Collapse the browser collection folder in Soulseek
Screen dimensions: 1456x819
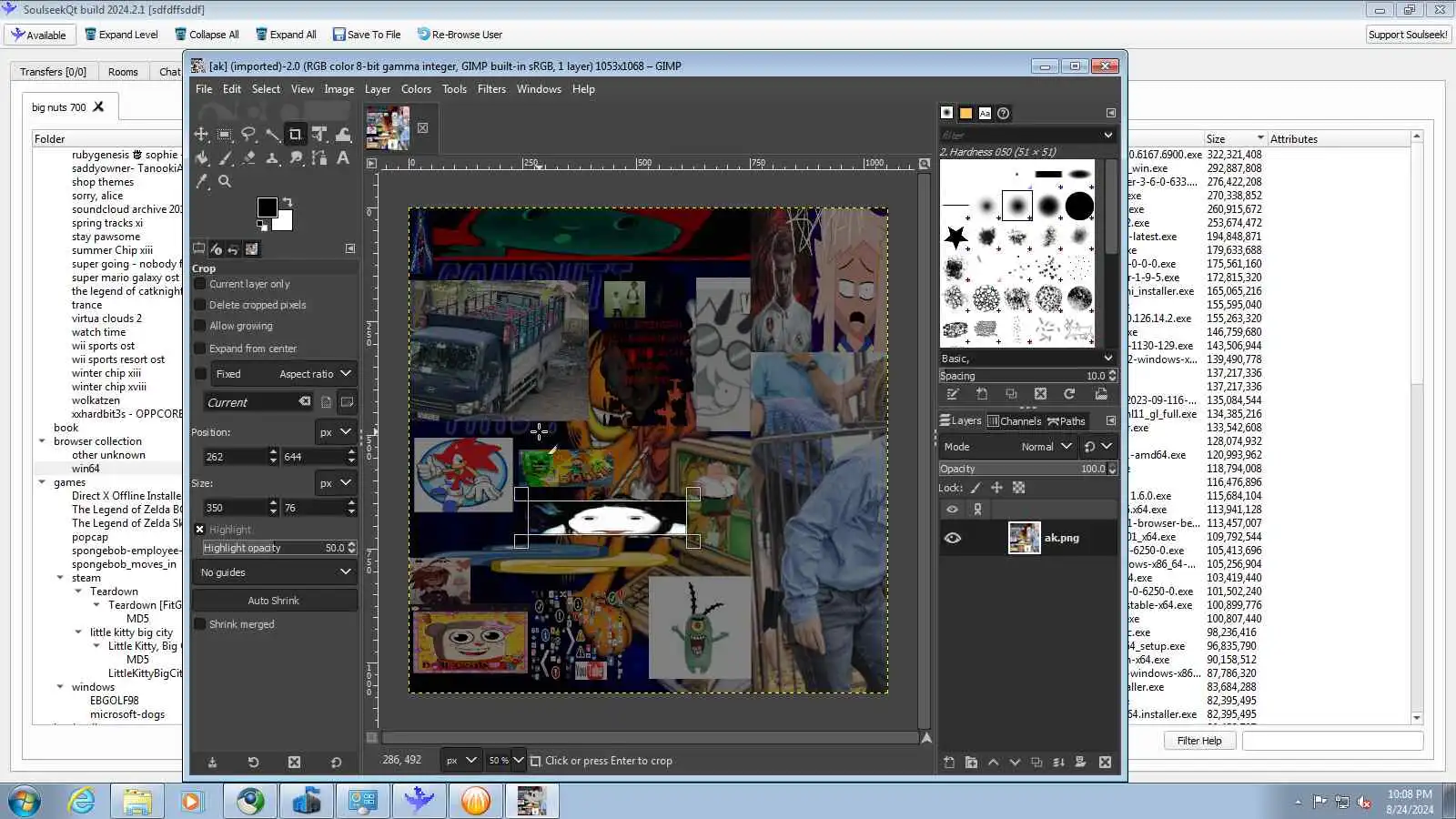[x=42, y=441]
